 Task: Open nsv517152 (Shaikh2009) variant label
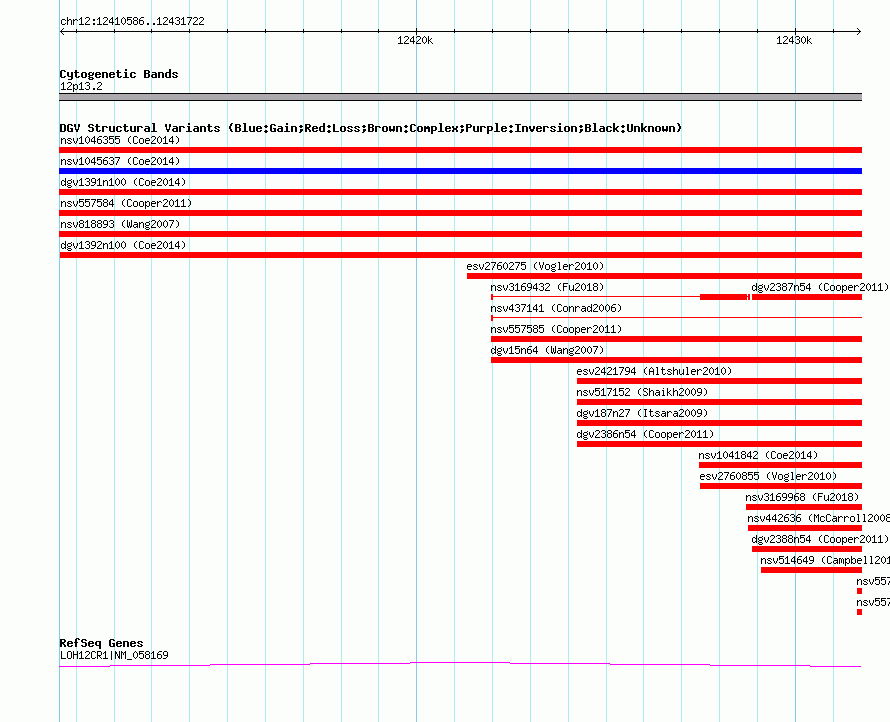[x=642, y=392]
